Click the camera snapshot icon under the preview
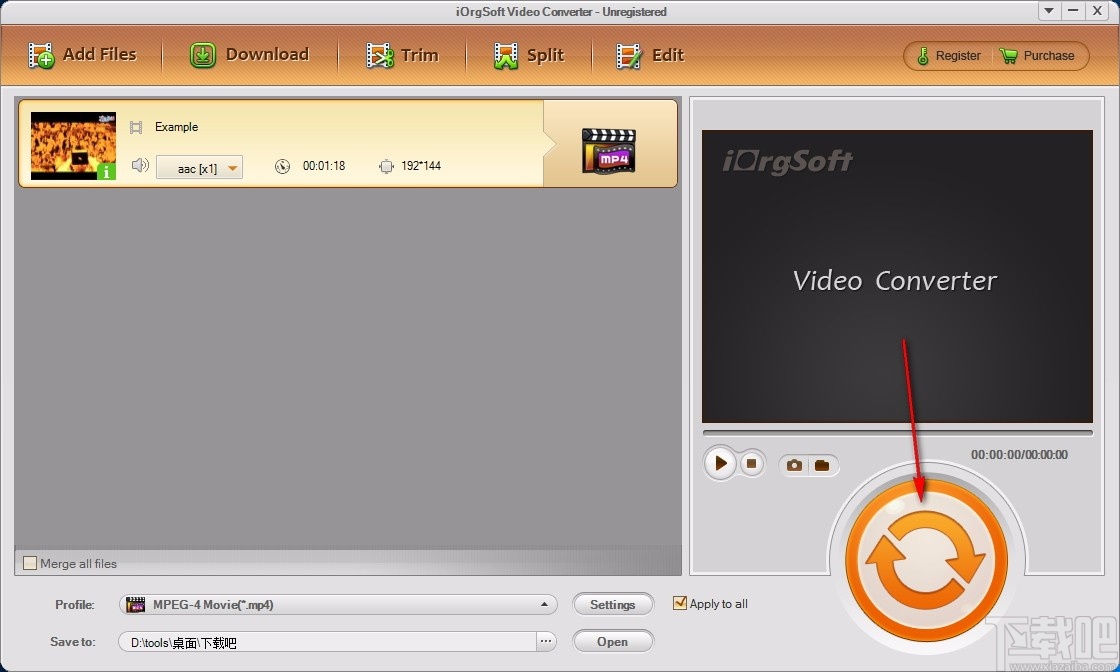Image resolution: width=1120 pixels, height=672 pixels. click(x=794, y=464)
